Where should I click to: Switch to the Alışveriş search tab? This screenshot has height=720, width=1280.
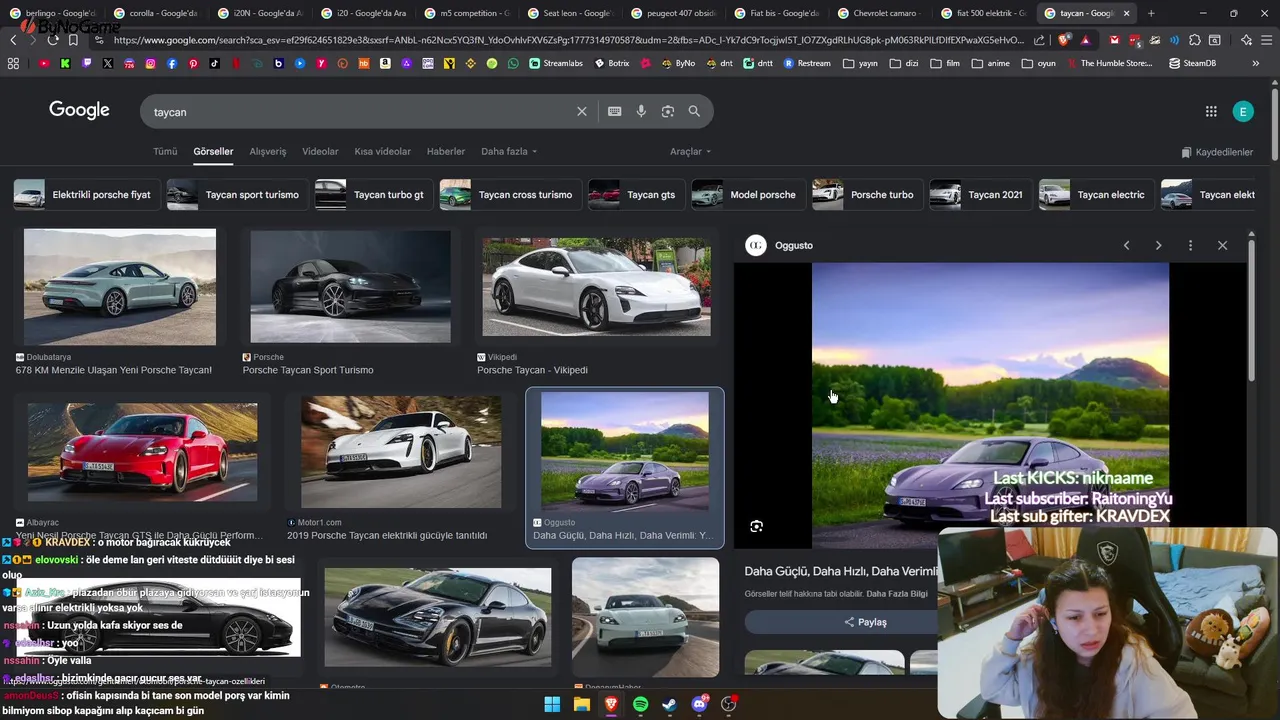click(x=268, y=152)
